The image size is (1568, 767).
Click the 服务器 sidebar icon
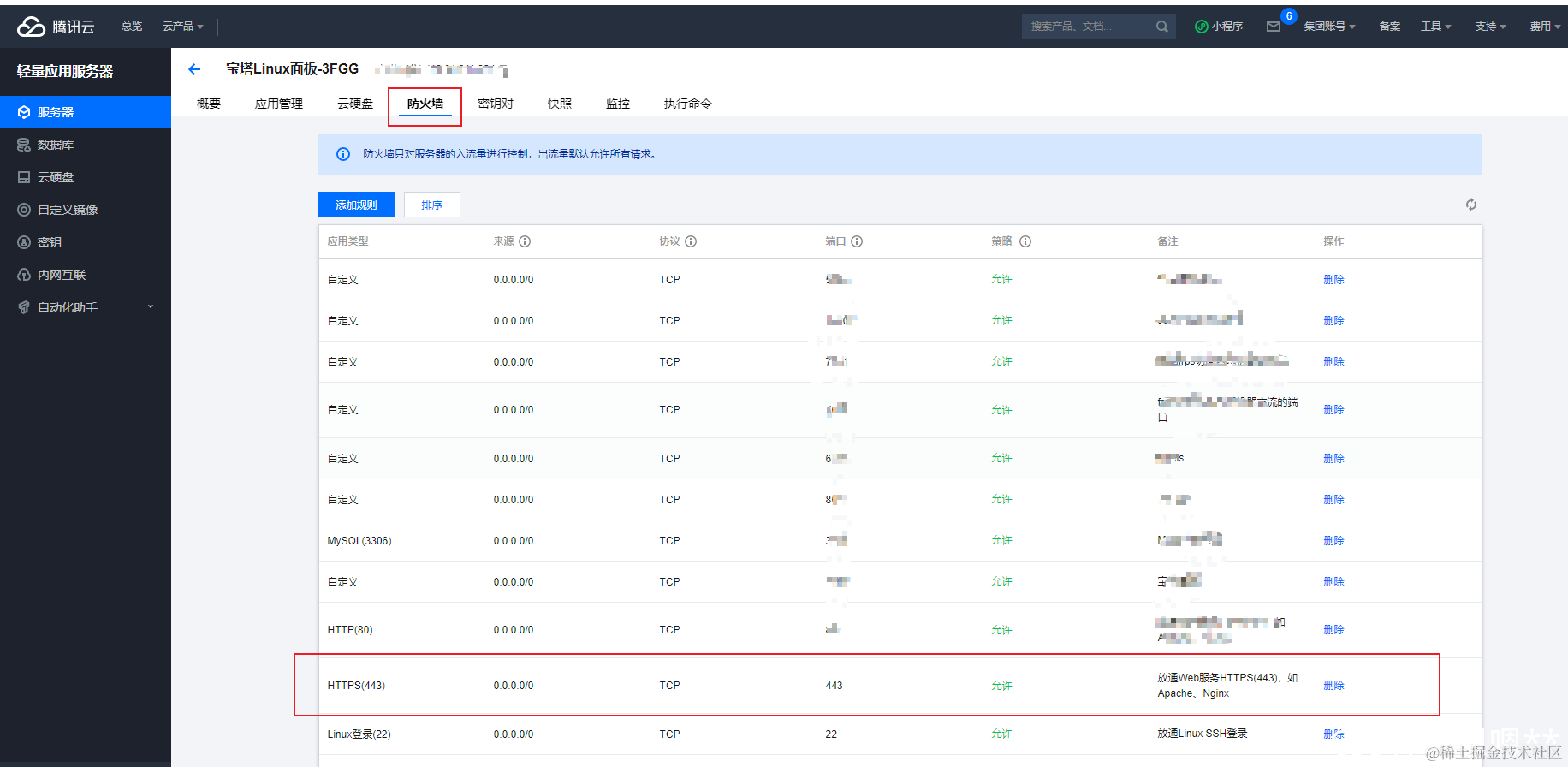(24, 112)
